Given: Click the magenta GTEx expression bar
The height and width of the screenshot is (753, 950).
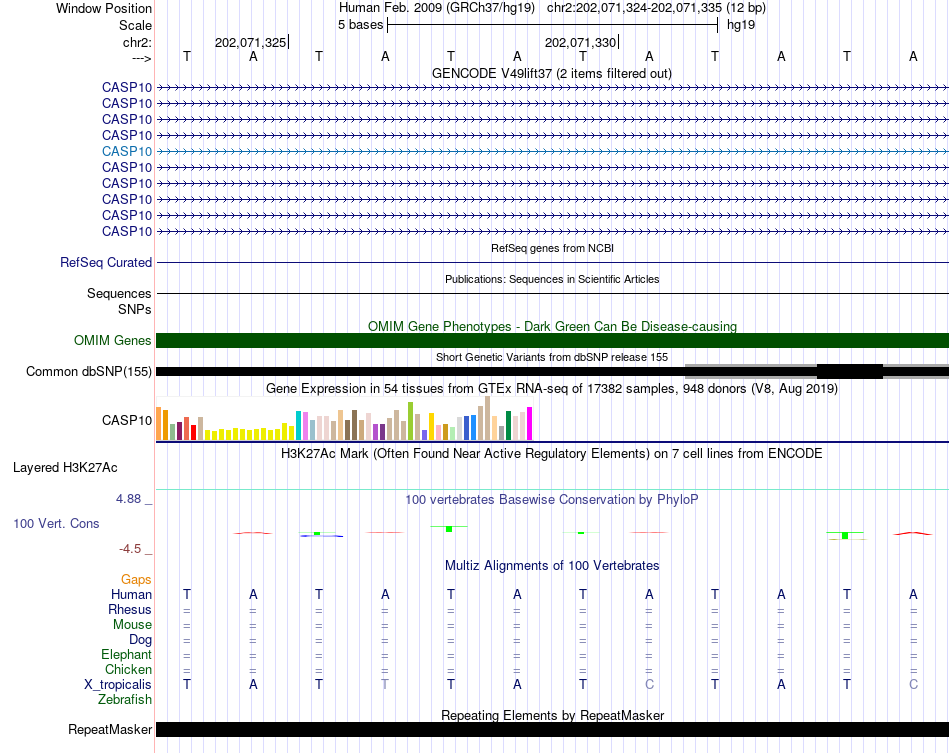Looking at the screenshot, I should (530, 423).
